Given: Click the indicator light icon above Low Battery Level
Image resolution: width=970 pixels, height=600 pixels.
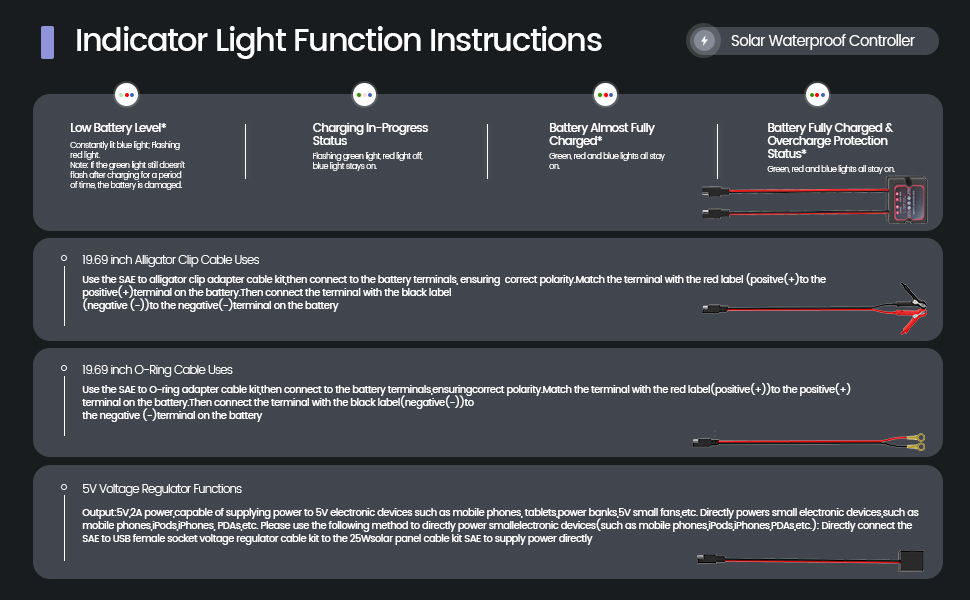Looking at the screenshot, I should [127, 95].
